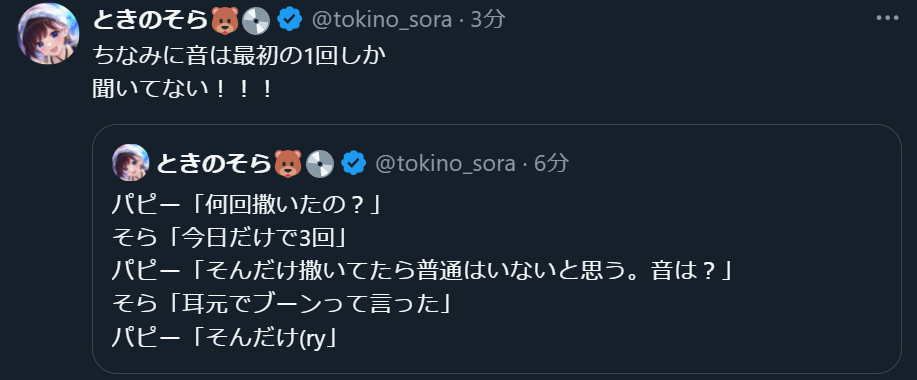Click the disc emoji in the main tweet header
The width and height of the screenshot is (917, 380).
pyautogui.click(x=256, y=20)
